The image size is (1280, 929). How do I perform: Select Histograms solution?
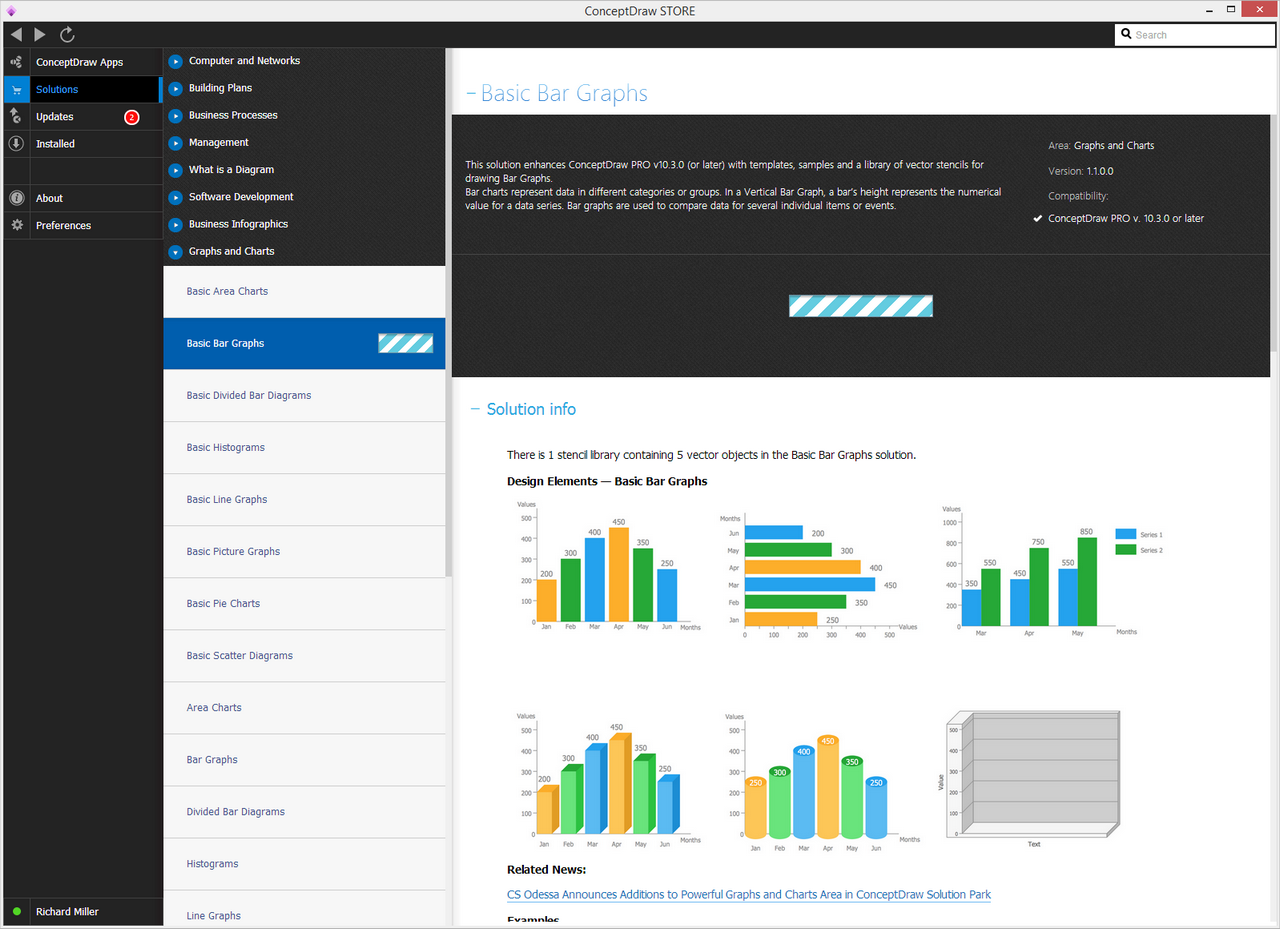[304, 864]
